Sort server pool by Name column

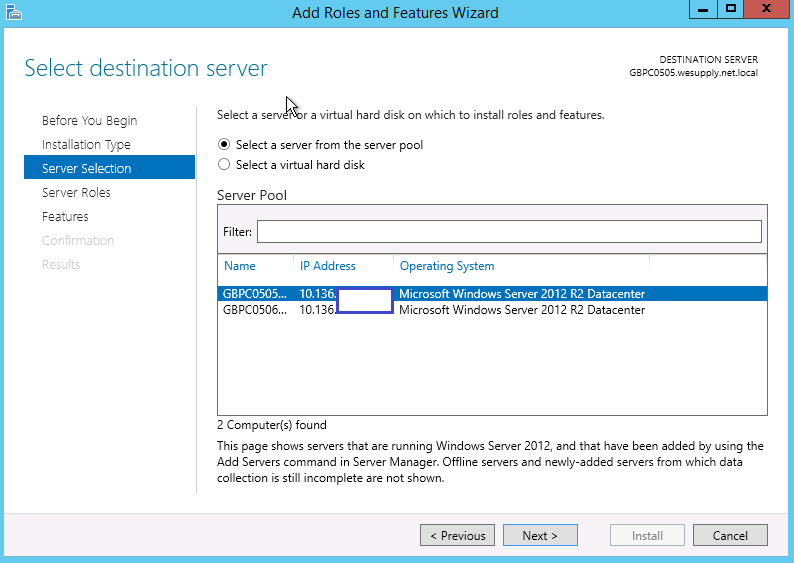[x=240, y=266]
